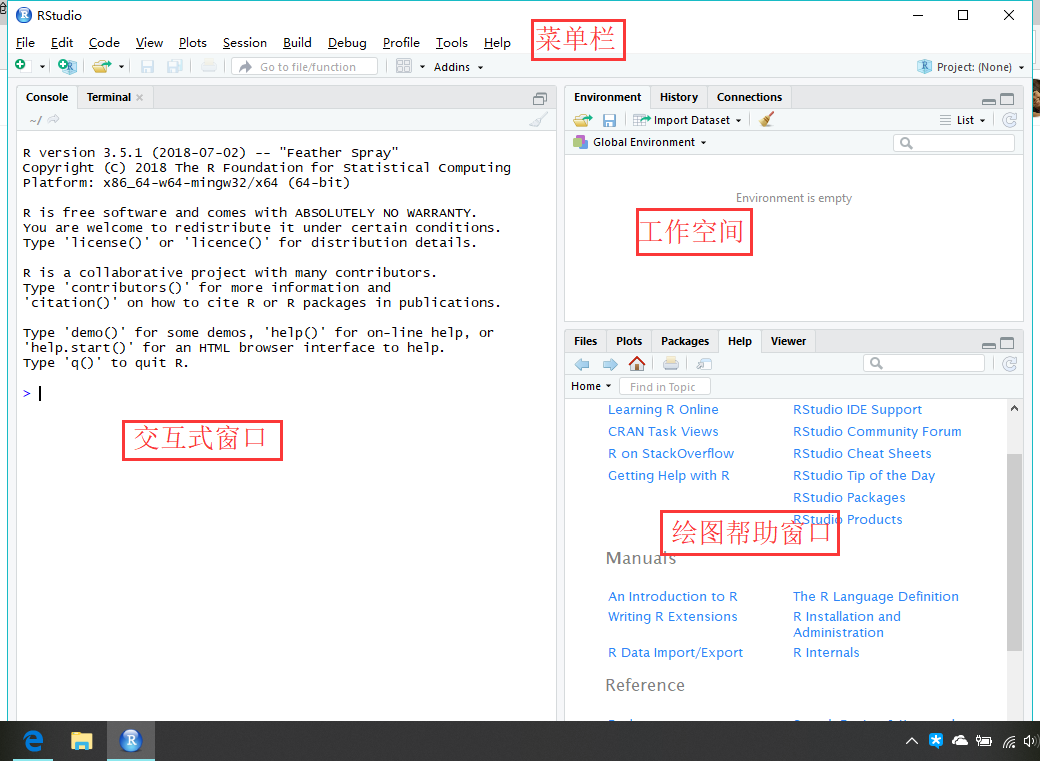Click the refresh icon in Environment pane

(1008, 119)
